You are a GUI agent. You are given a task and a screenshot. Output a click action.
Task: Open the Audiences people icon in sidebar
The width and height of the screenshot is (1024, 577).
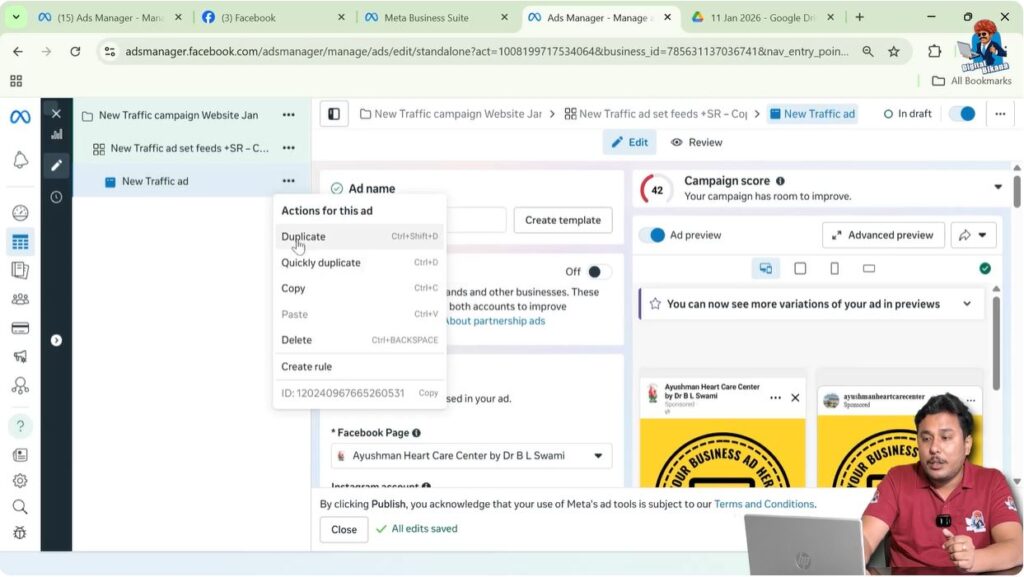pos(20,298)
